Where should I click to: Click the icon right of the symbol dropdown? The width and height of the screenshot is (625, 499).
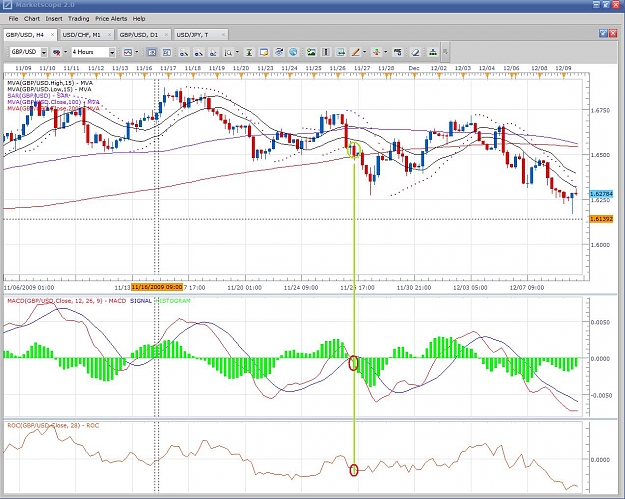(x=57, y=52)
